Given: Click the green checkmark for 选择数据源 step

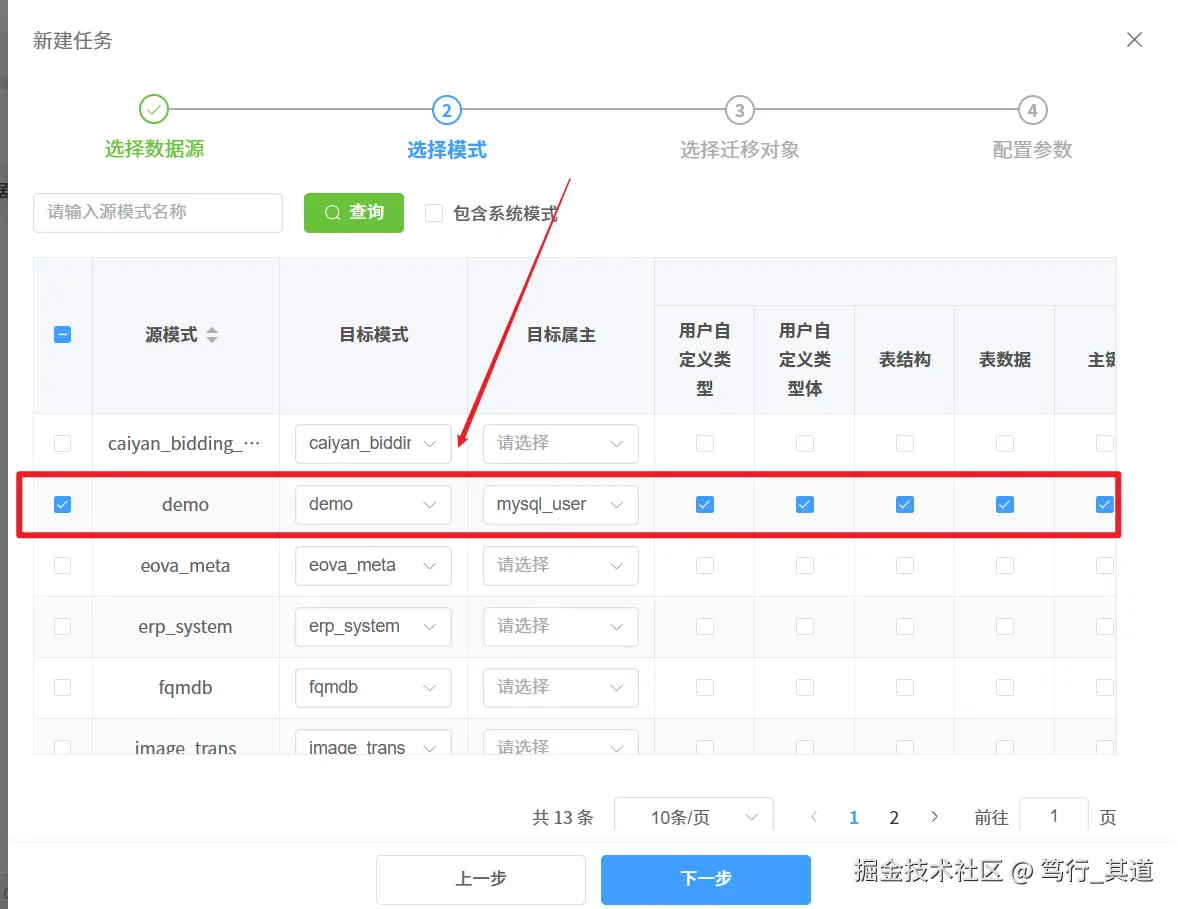Looking at the screenshot, I should click(154, 110).
